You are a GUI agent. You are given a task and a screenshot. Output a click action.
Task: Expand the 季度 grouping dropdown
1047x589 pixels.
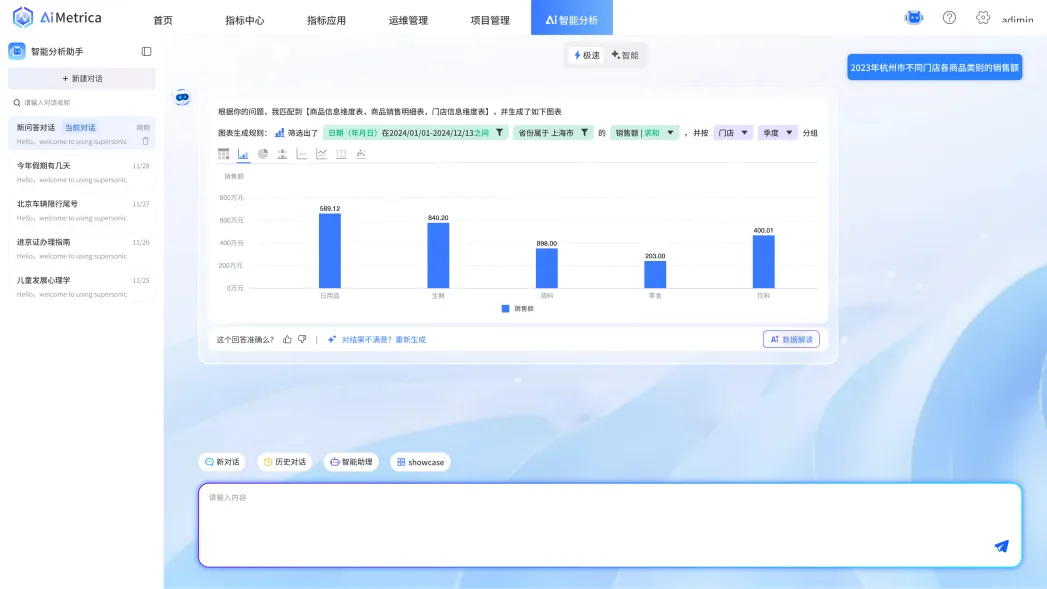(x=778, y=132)
